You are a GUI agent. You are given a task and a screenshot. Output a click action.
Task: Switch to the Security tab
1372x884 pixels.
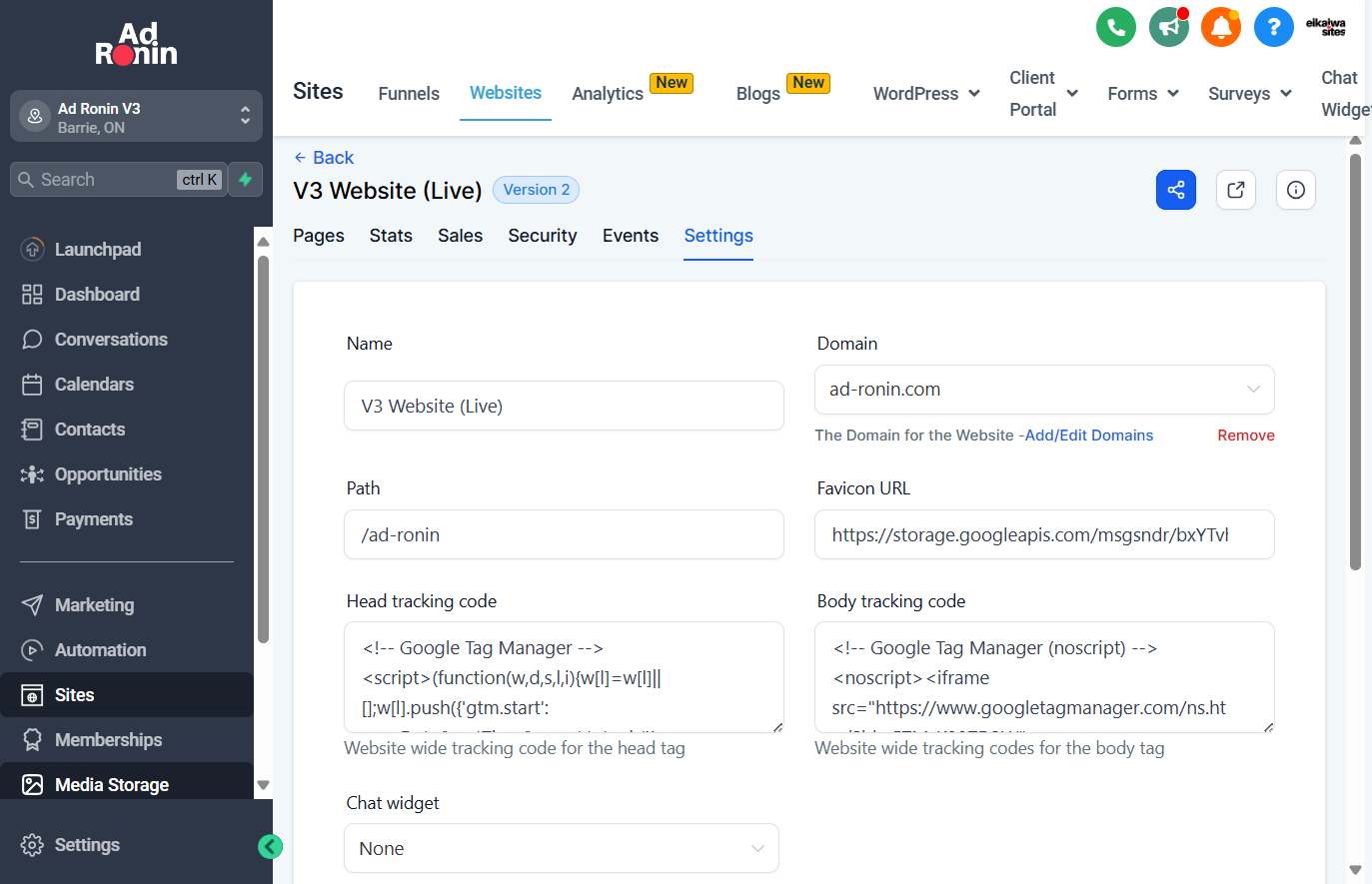coord(543,236)
